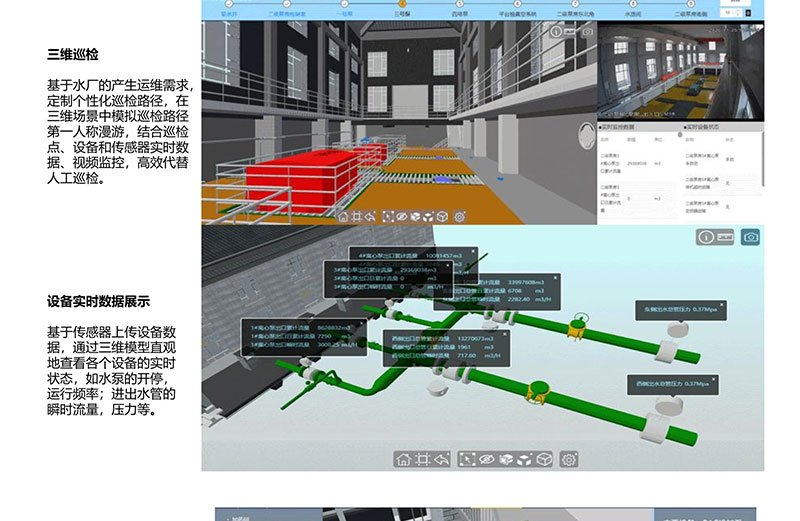Click the wireframe cube icon in the lower toolbar
The image size is (800, 521).
click(x=544, y=459)
